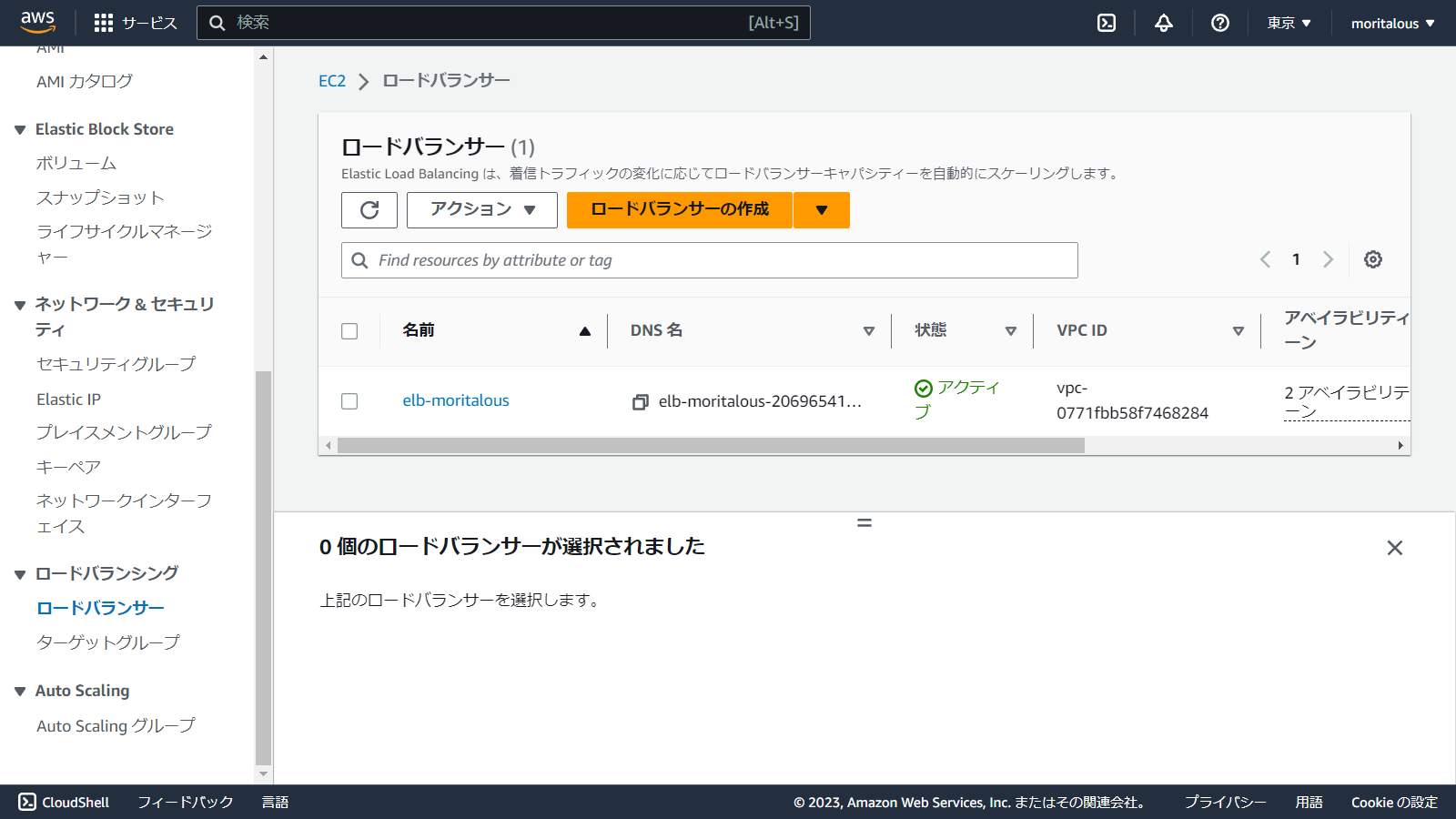Viewport: 1456px width, 819px height.
Task: Select the elb-moritalous row checkbox
Action: [349, 401]
